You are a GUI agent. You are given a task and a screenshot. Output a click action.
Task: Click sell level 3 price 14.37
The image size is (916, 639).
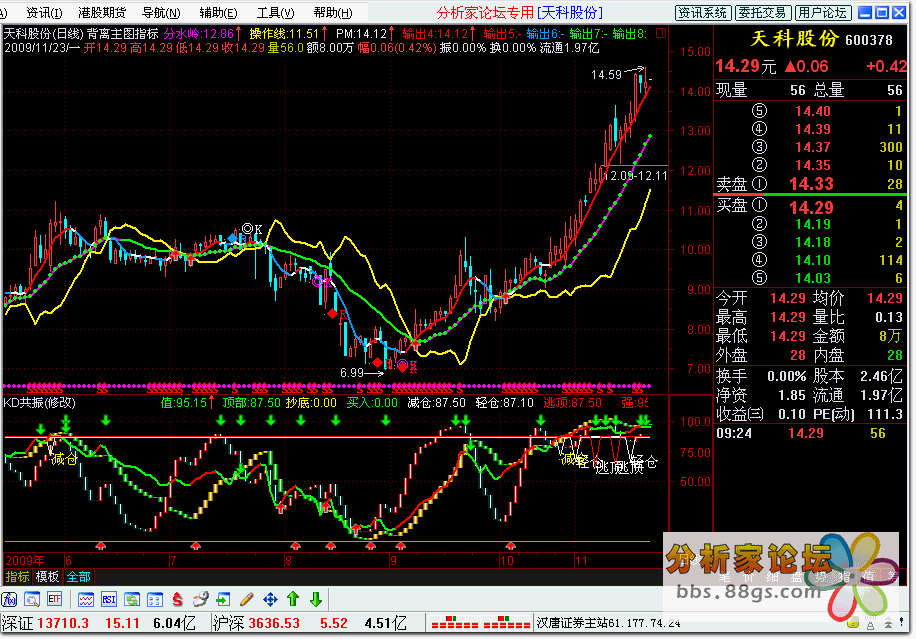[x=813, y=147]
